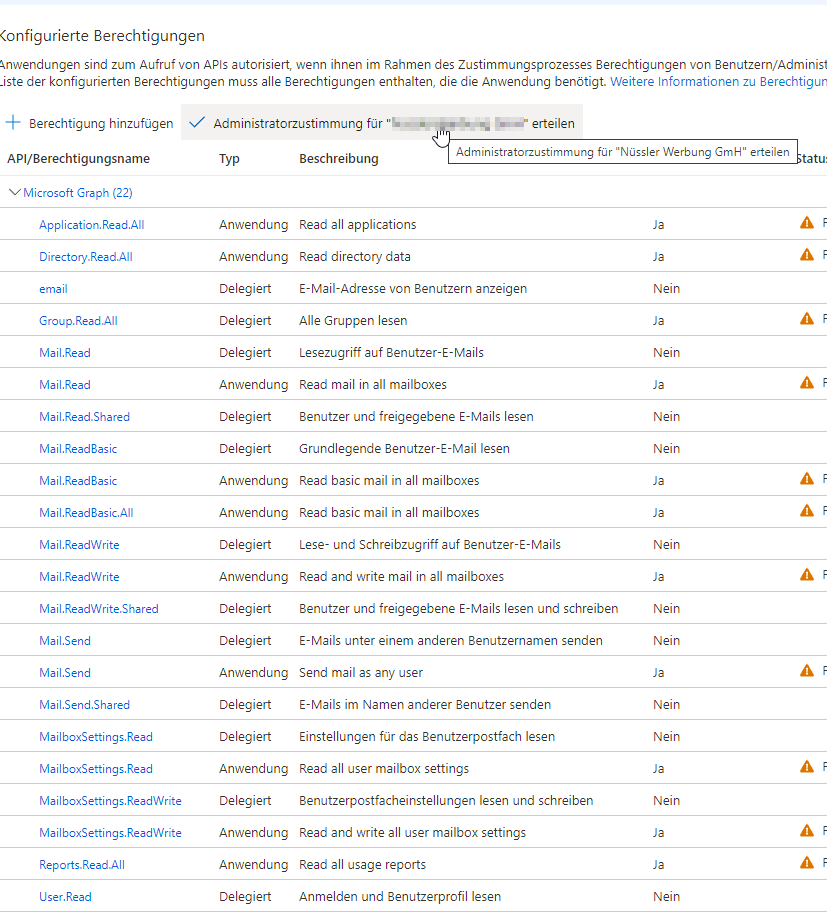Click the Mail.Read.Shared permission name
Screen dimensions: 827x924
click(x=84, y=417)
